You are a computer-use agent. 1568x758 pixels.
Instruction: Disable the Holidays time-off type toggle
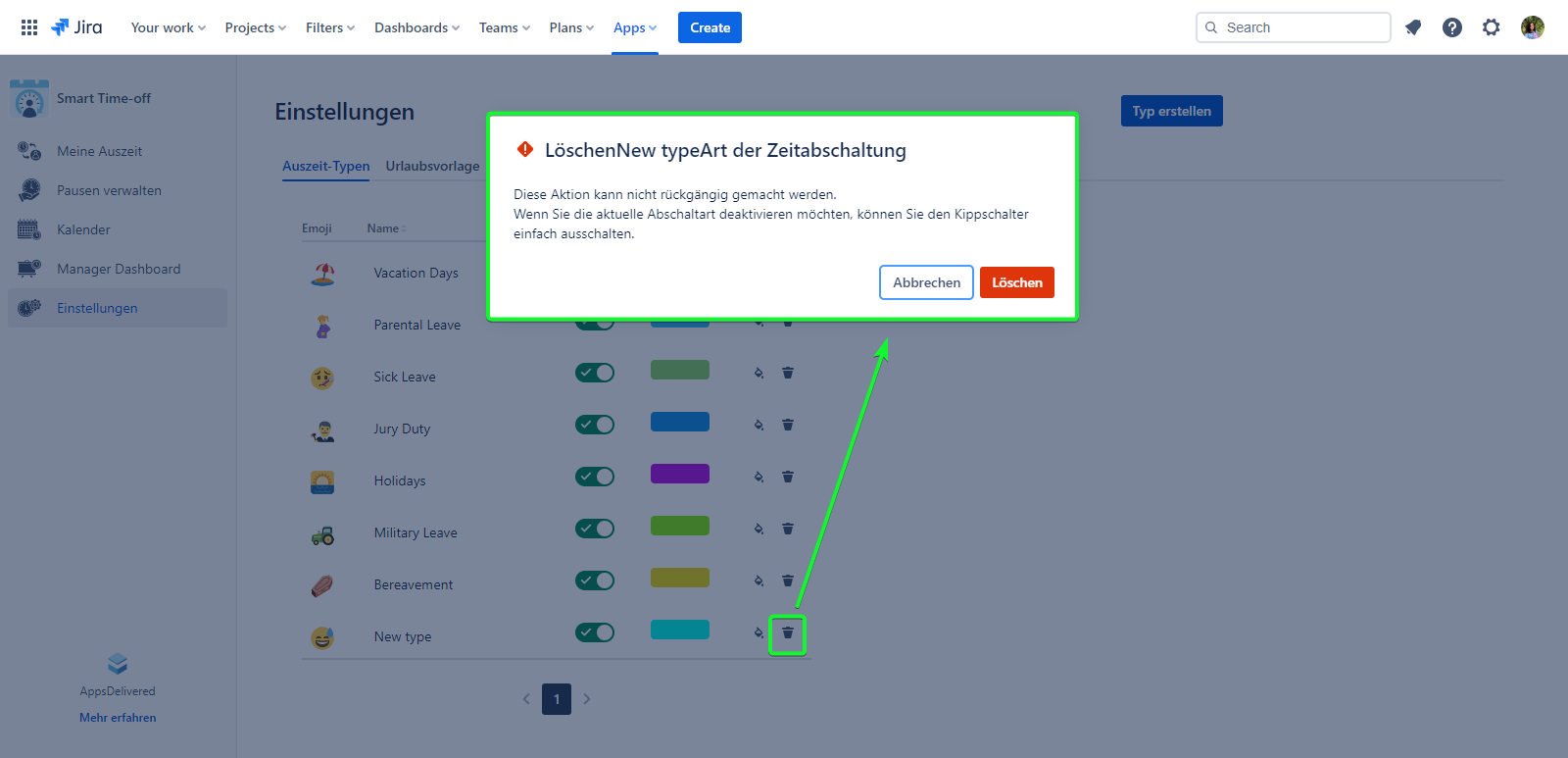pos(595,477)
